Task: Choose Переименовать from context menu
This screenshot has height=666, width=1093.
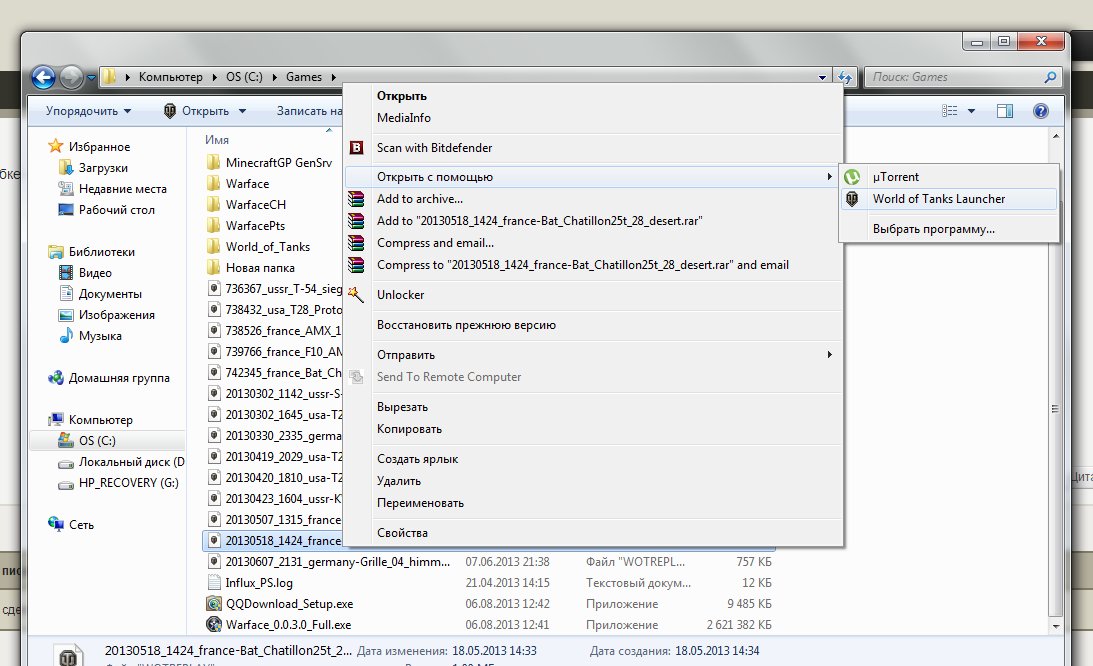Action: point(420,503)
